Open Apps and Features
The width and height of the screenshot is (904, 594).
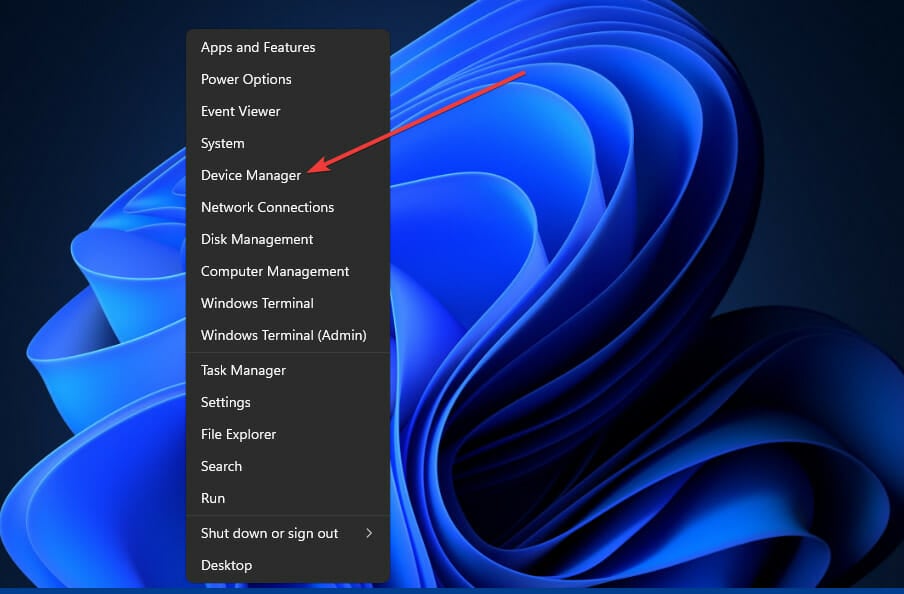click(288, 47)
